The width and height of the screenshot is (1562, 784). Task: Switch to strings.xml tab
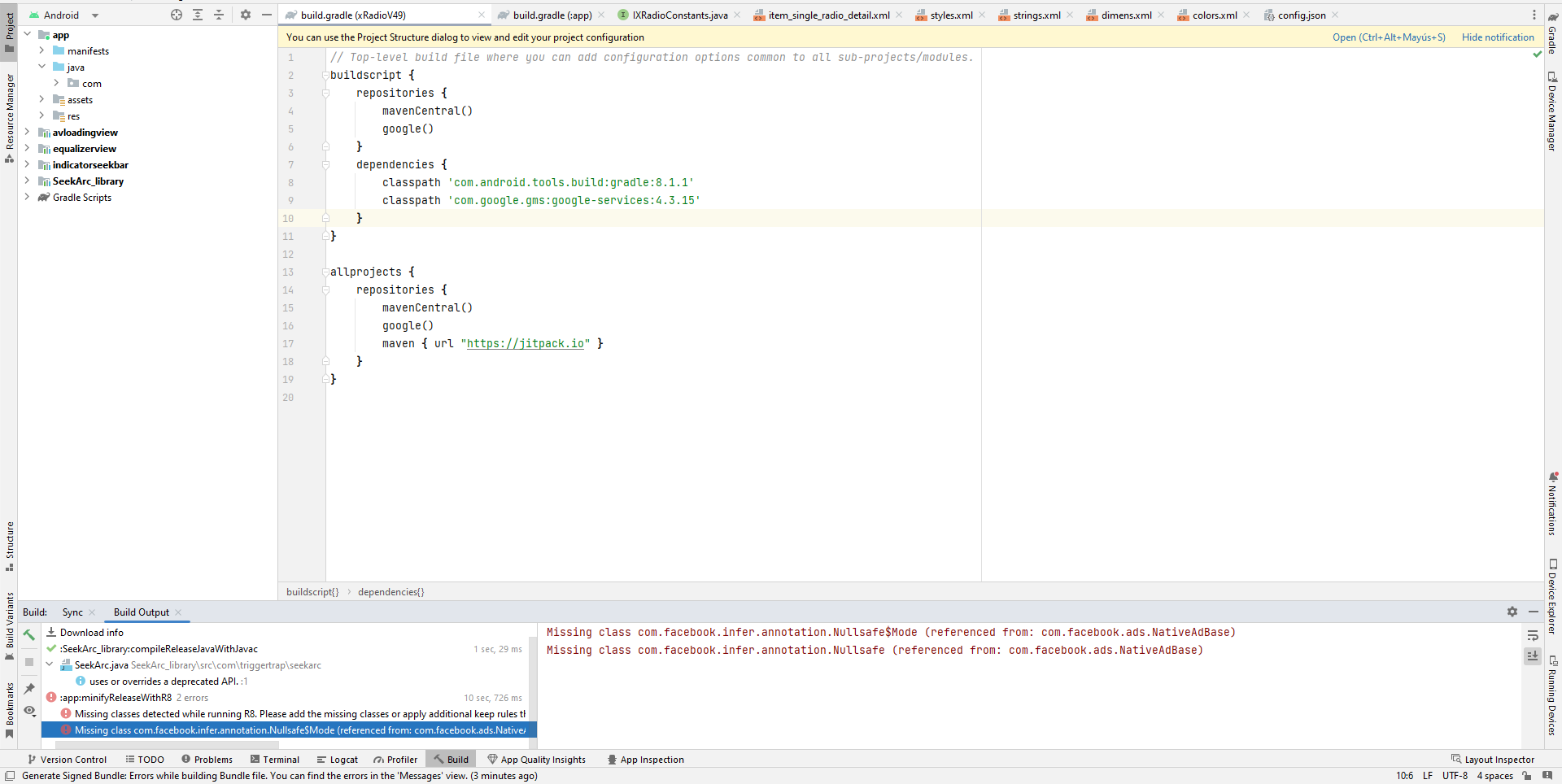[1036, 15]
